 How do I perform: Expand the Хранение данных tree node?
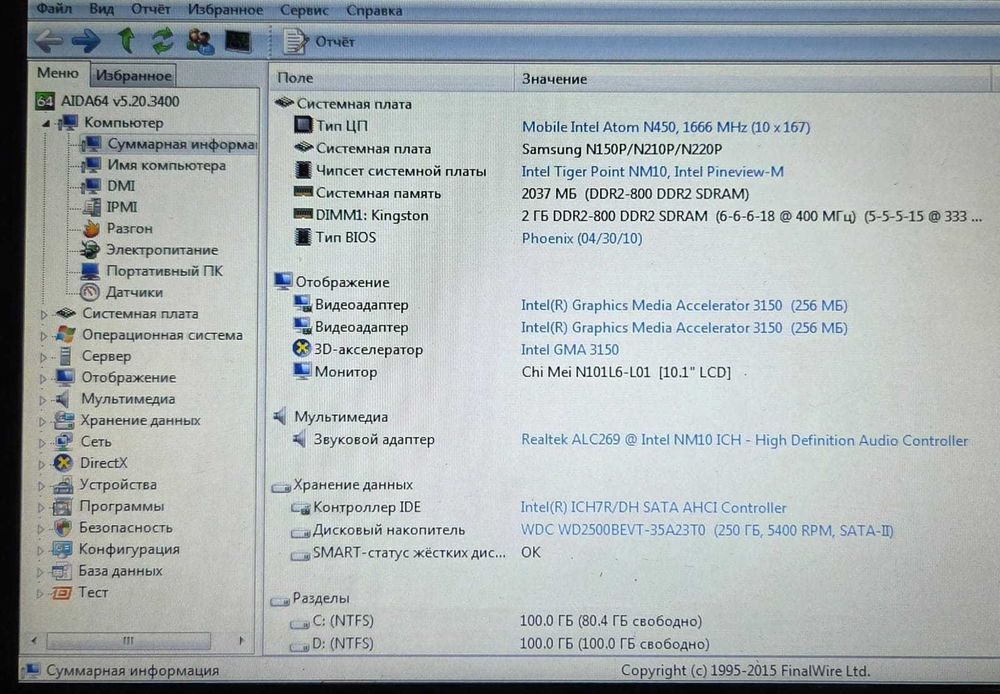click(x=42, y=421)
